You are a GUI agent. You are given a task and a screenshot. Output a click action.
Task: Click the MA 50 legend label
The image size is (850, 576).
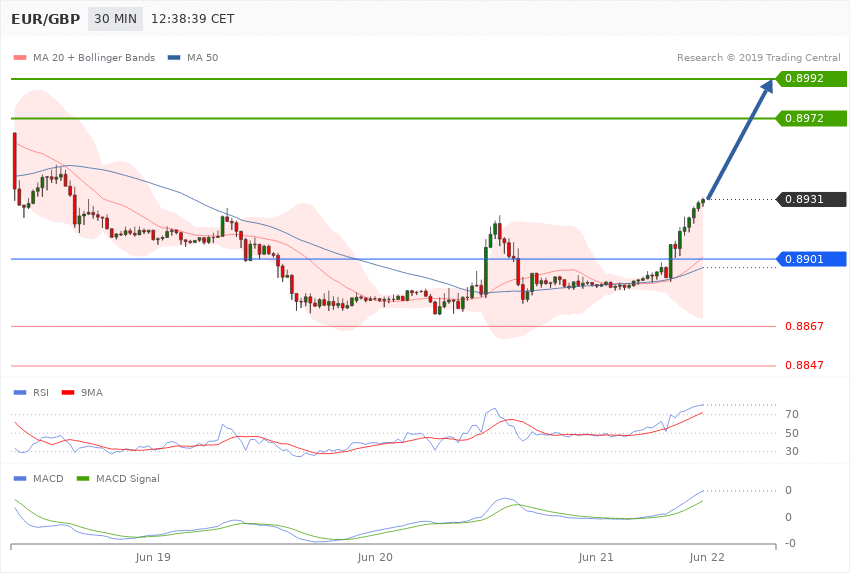[202, 57]
